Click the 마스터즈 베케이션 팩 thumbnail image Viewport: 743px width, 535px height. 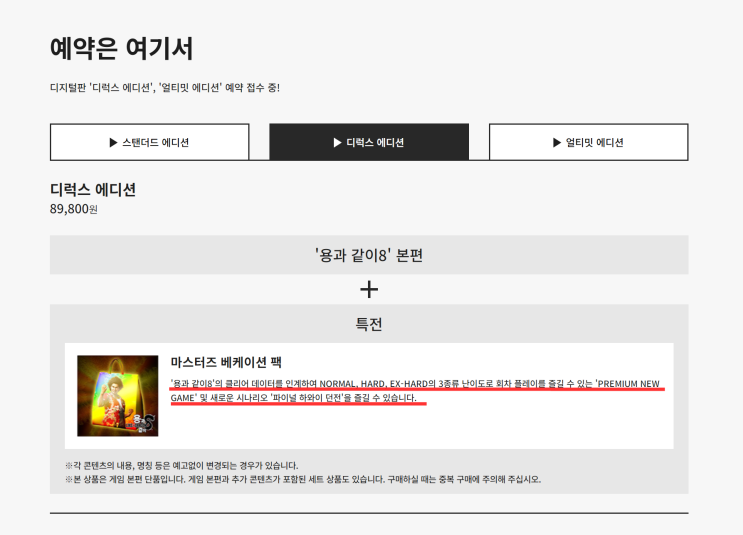118,396
